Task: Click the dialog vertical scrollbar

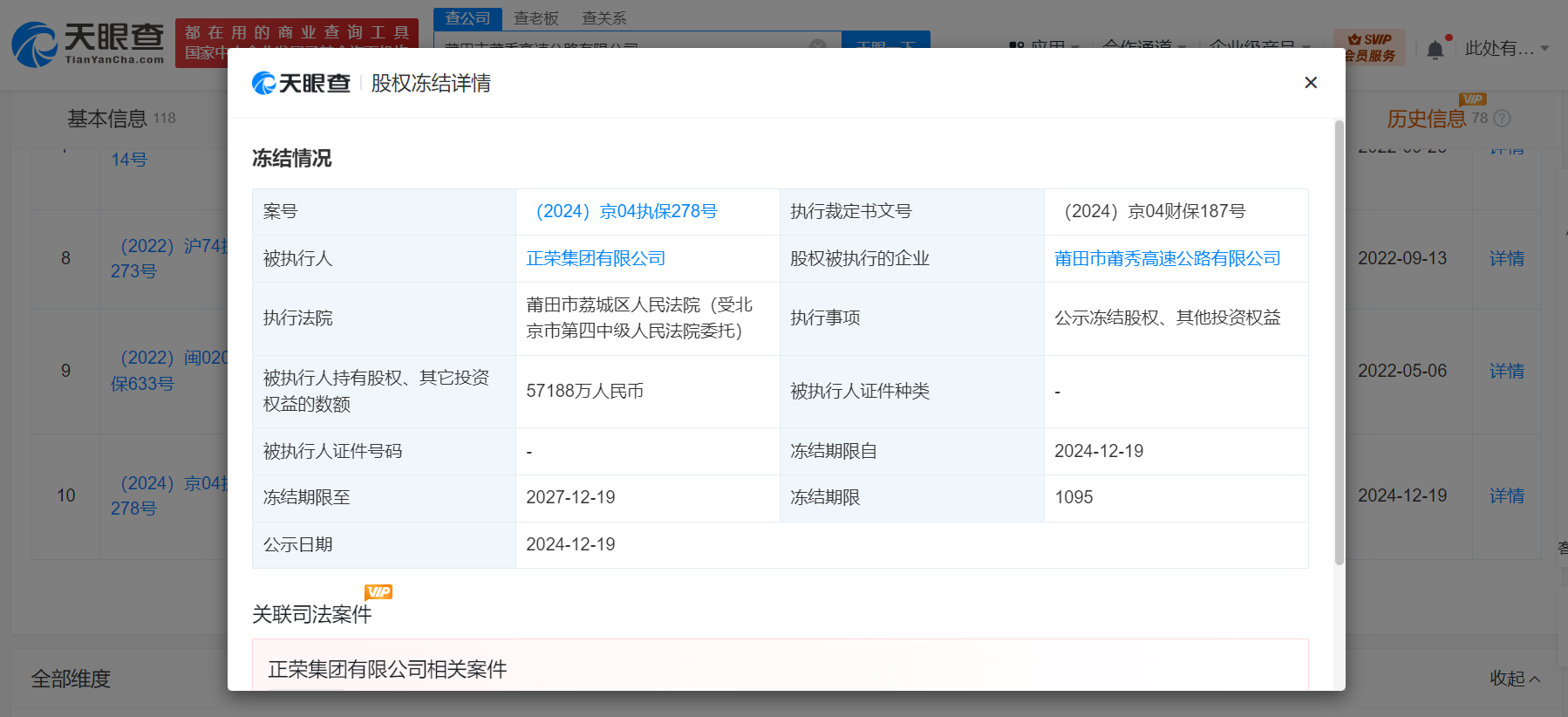Action: coord(1340,343)
